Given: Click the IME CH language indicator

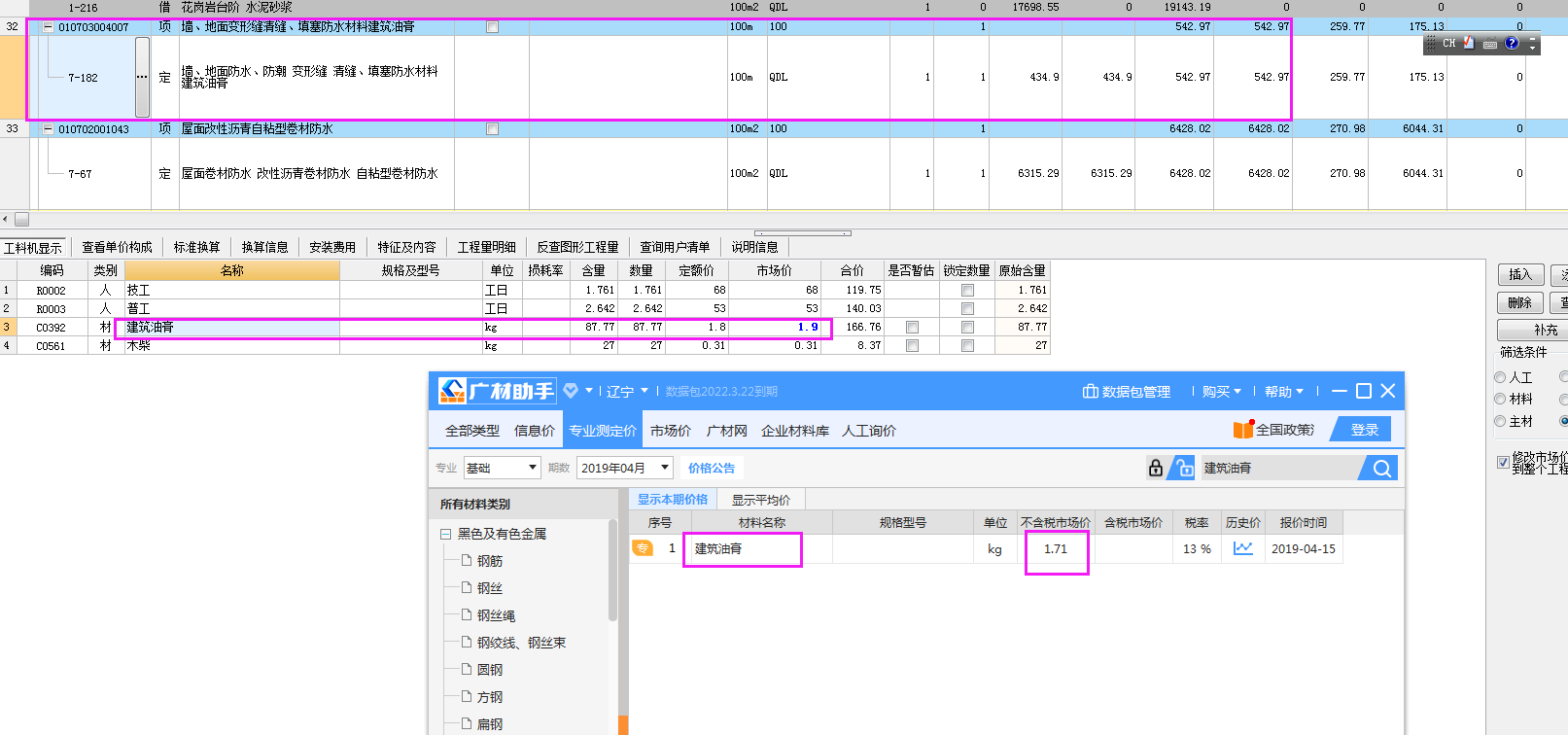Looking at the screenshot, I should coord(1448,44).
